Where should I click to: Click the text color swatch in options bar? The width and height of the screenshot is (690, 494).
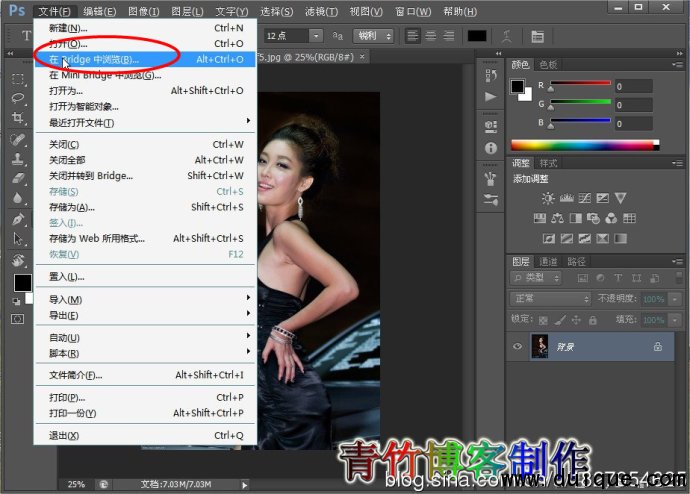click(x=477, y=36)
